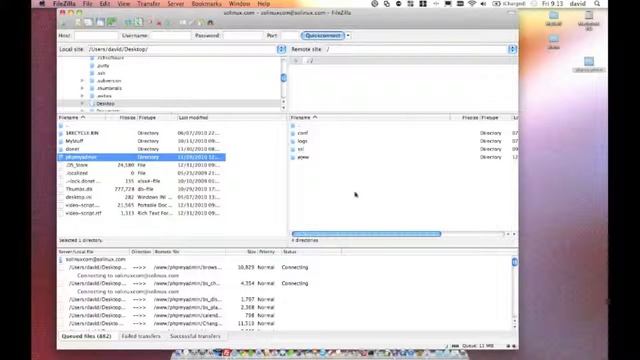Click into the Username field

170,36
